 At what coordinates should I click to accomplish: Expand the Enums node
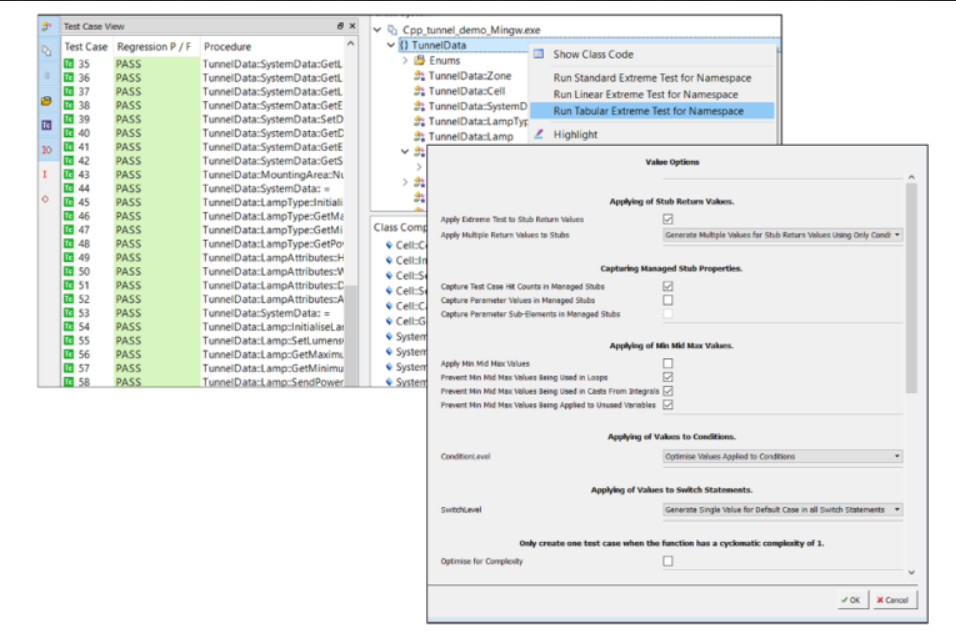(x=405, y=60)
